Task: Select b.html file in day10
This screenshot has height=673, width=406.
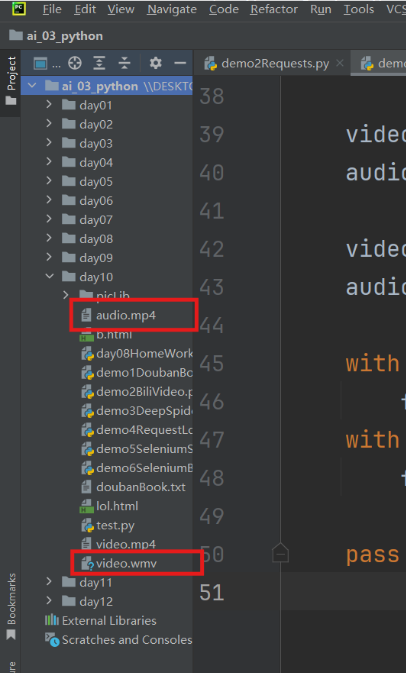Action: click(114, 334)
